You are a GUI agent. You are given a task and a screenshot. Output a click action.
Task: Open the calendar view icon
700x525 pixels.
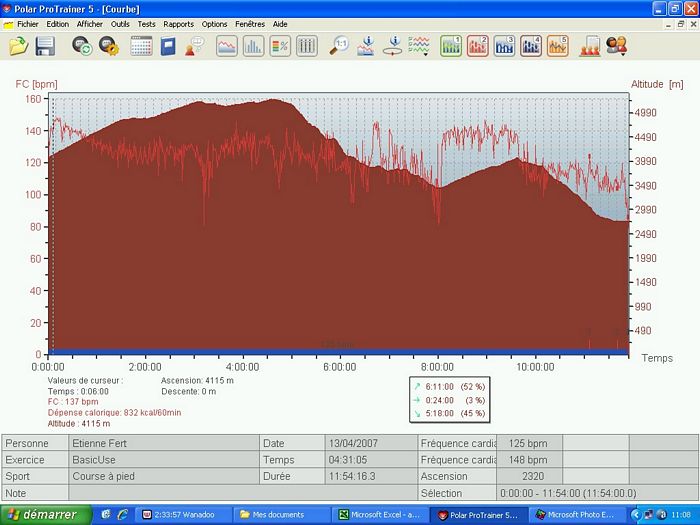click(141, 46)
